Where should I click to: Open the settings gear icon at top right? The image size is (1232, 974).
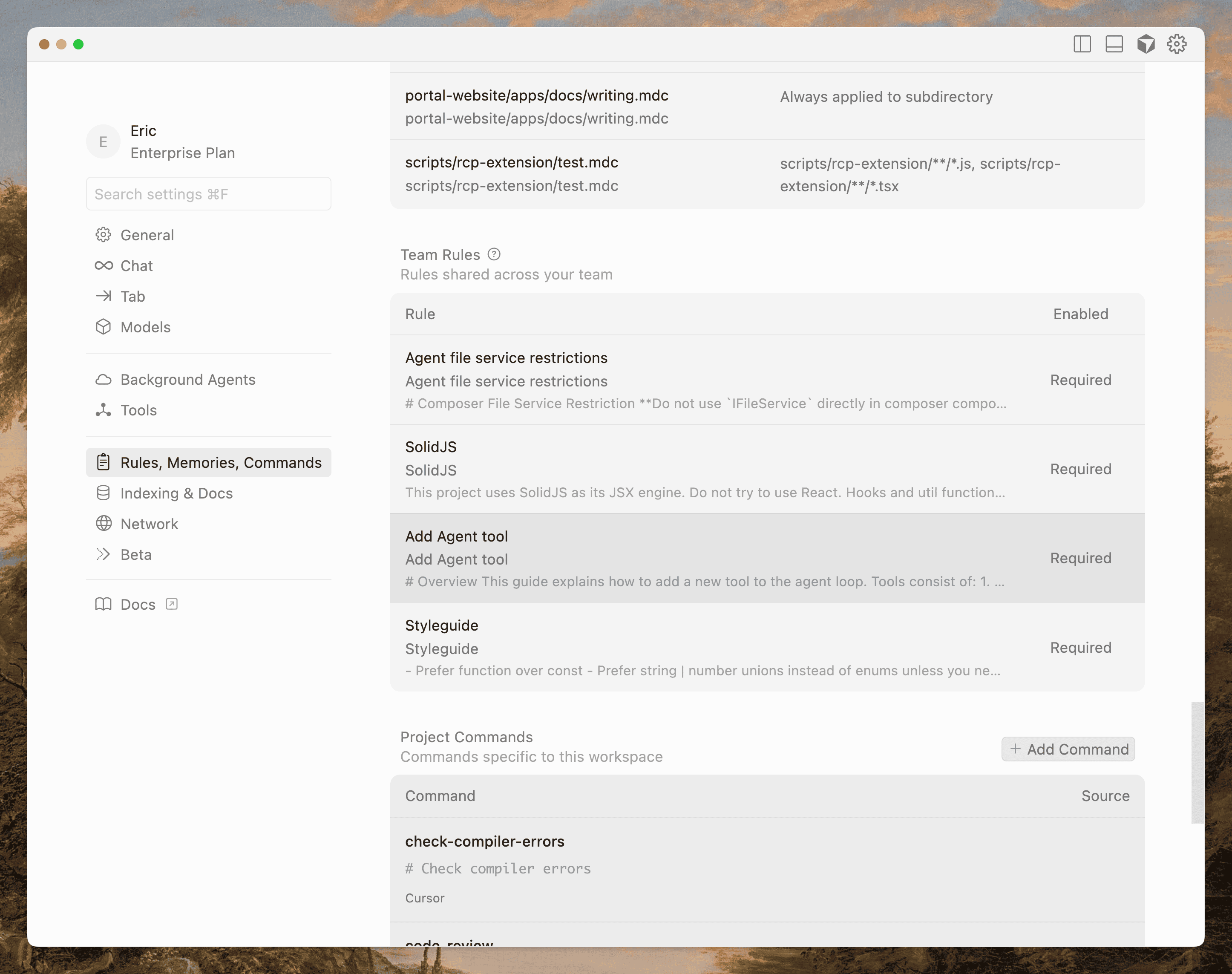pyautogui.click(x=1177, y=44)
